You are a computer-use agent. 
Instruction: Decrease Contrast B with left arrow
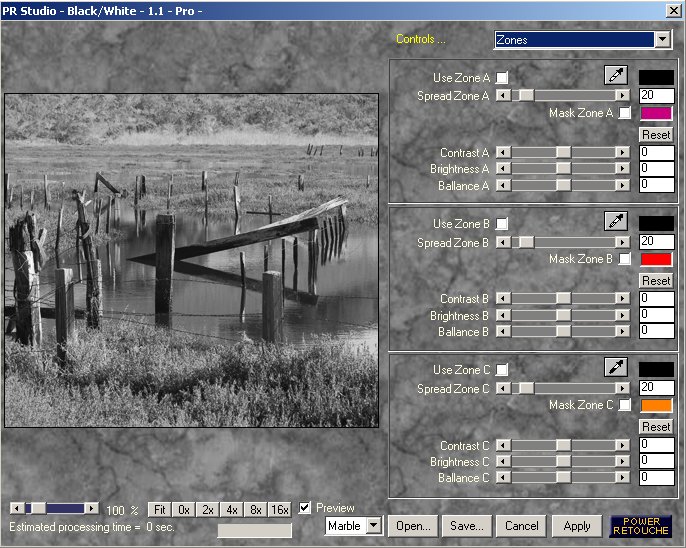(x=504, y=298)
